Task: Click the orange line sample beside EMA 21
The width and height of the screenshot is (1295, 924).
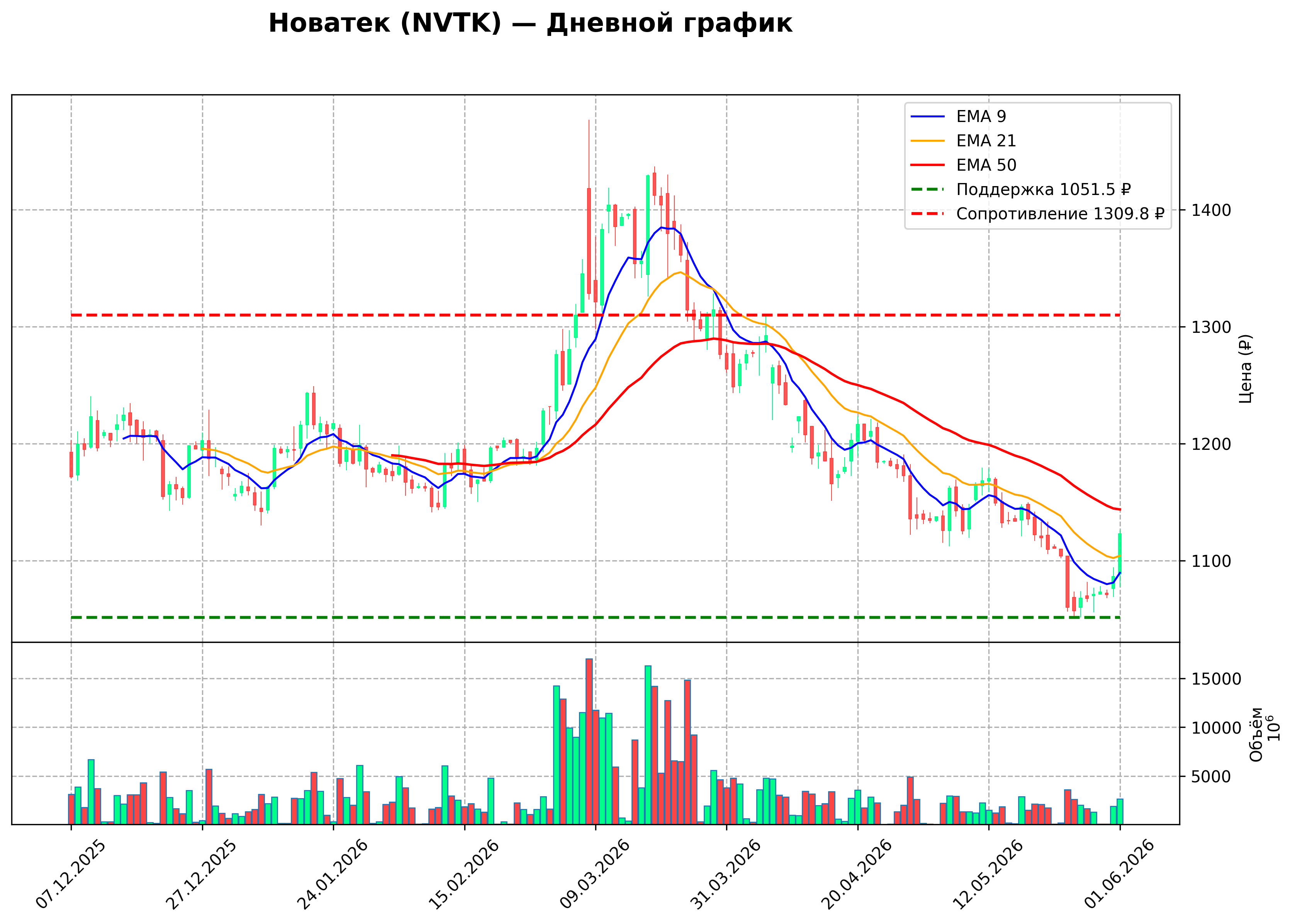Action: click(927, 141)
